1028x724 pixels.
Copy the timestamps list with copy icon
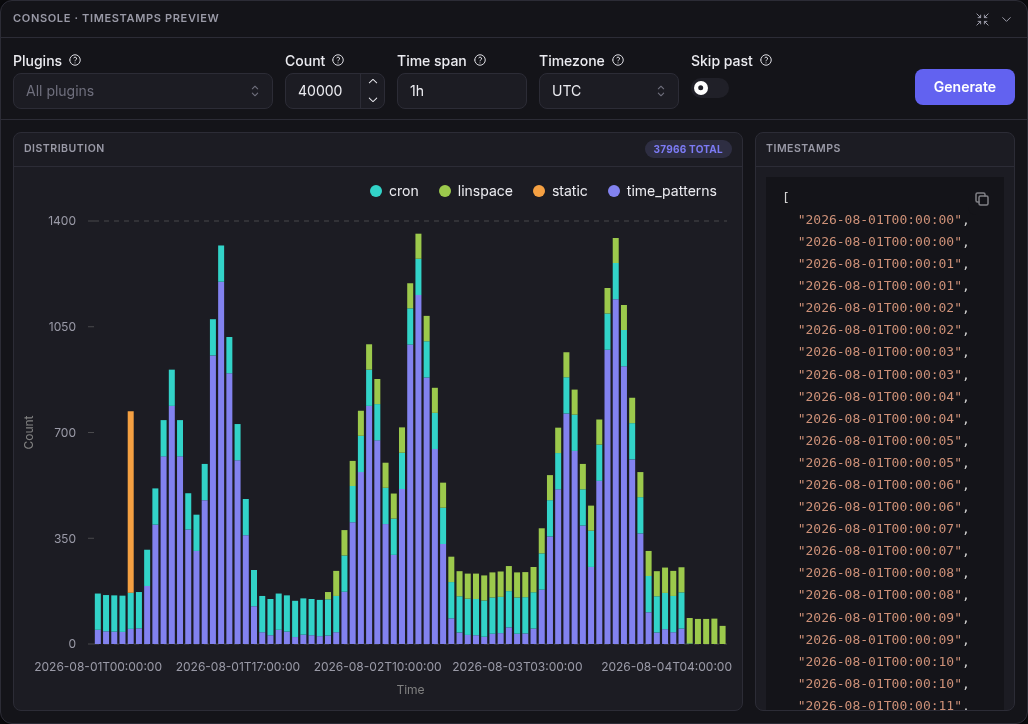pyautogui.click(x=981, y=199)
